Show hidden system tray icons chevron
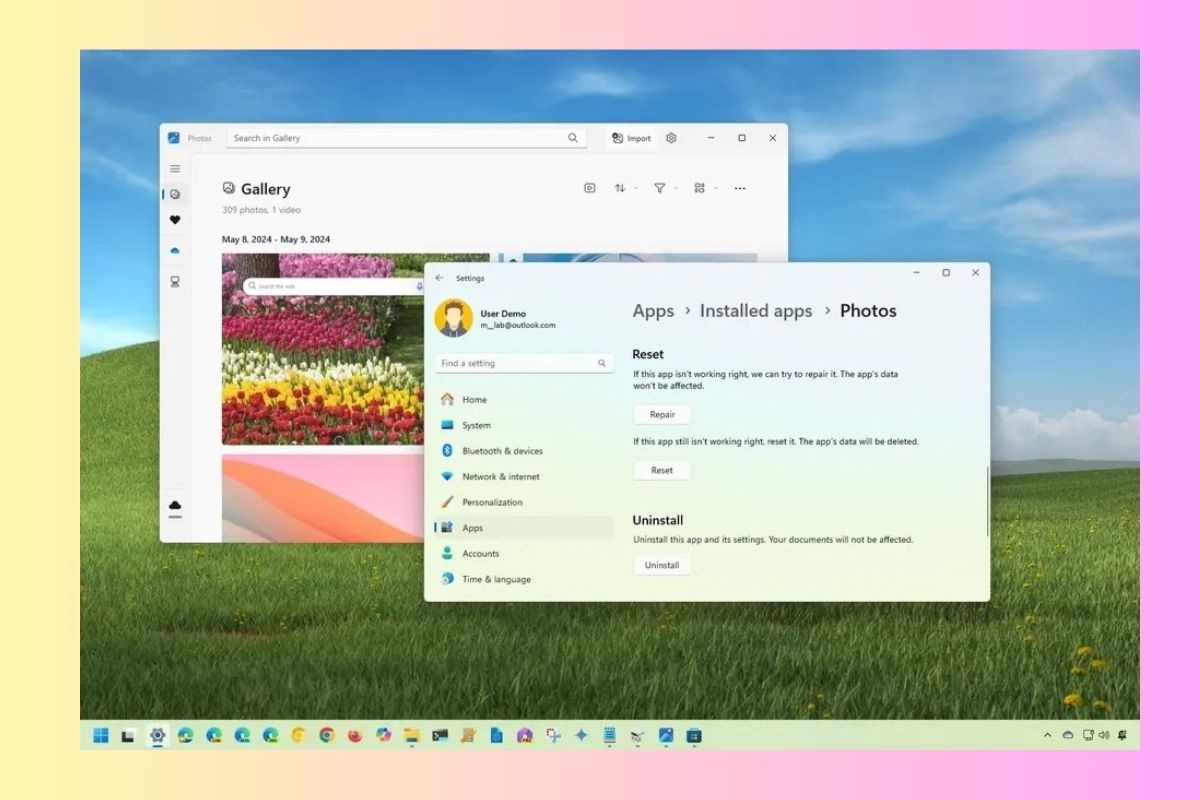This screenshot has height=800, width=1200. tap(1047, 735)
